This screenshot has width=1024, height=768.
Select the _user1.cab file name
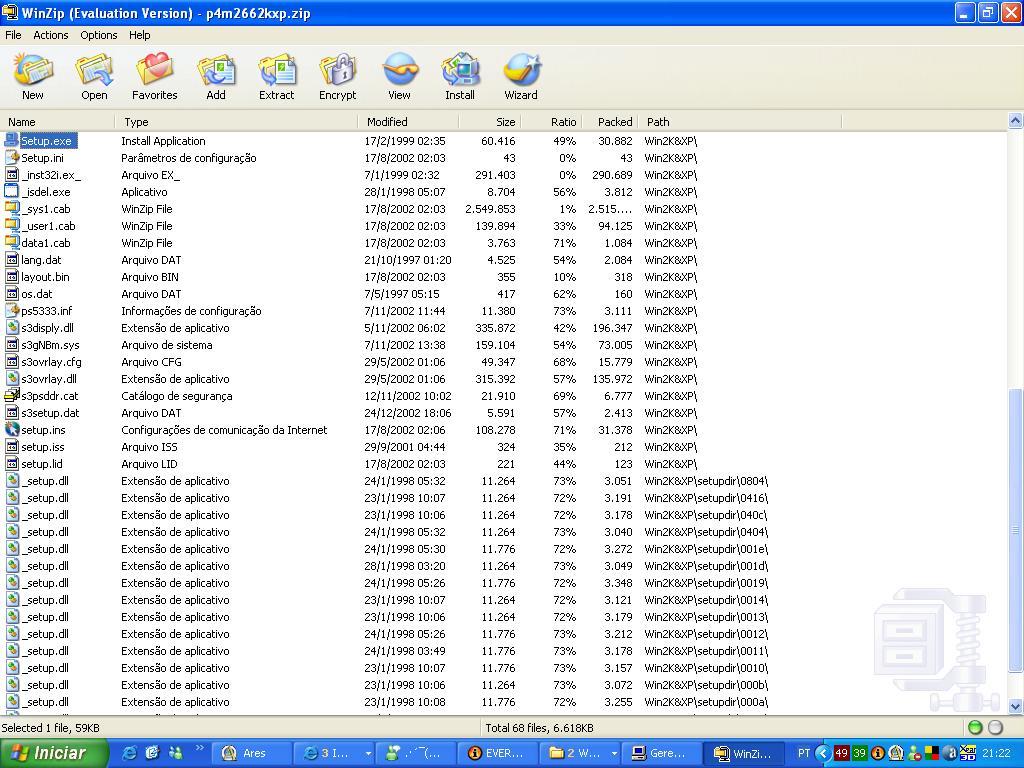(48, 226)
